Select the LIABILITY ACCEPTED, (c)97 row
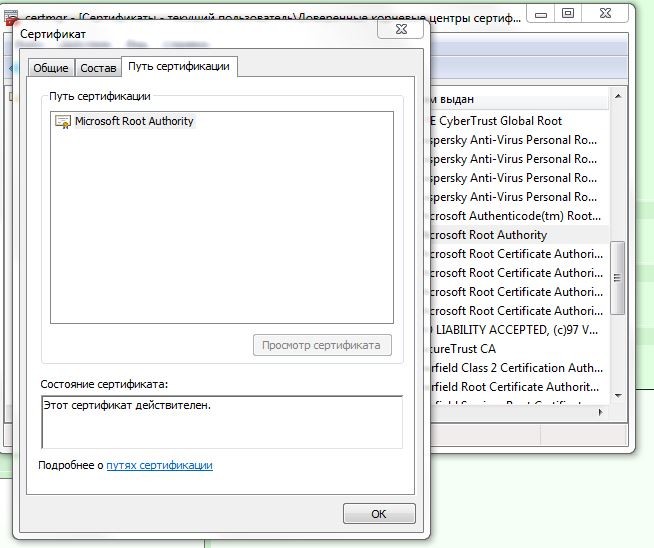654x548 pixels. click(519, 330)
